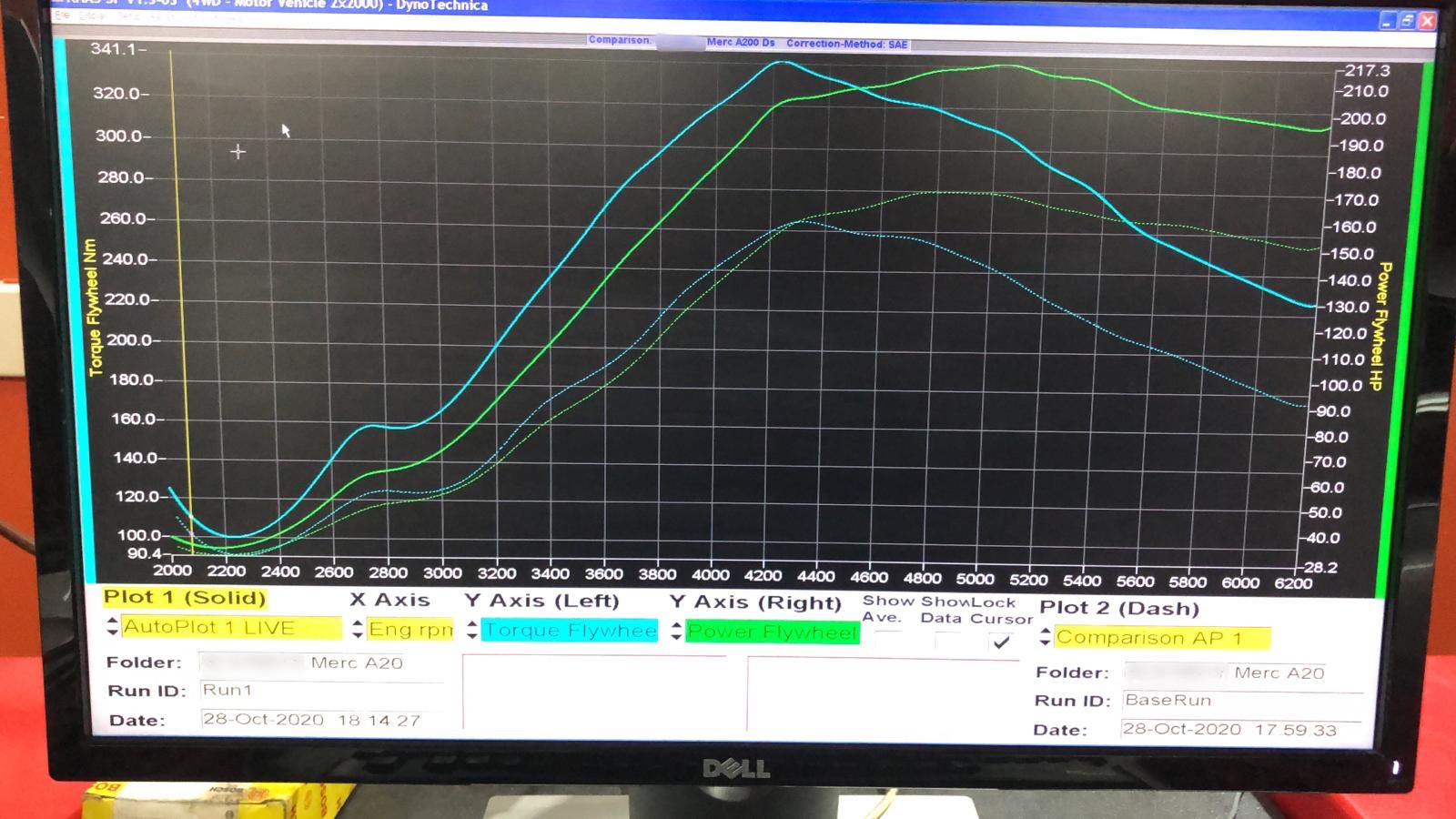The width and height of the screenshot is (1456, 819).
Task: Enable the Show Data checkbox
Action: (946, 641)
